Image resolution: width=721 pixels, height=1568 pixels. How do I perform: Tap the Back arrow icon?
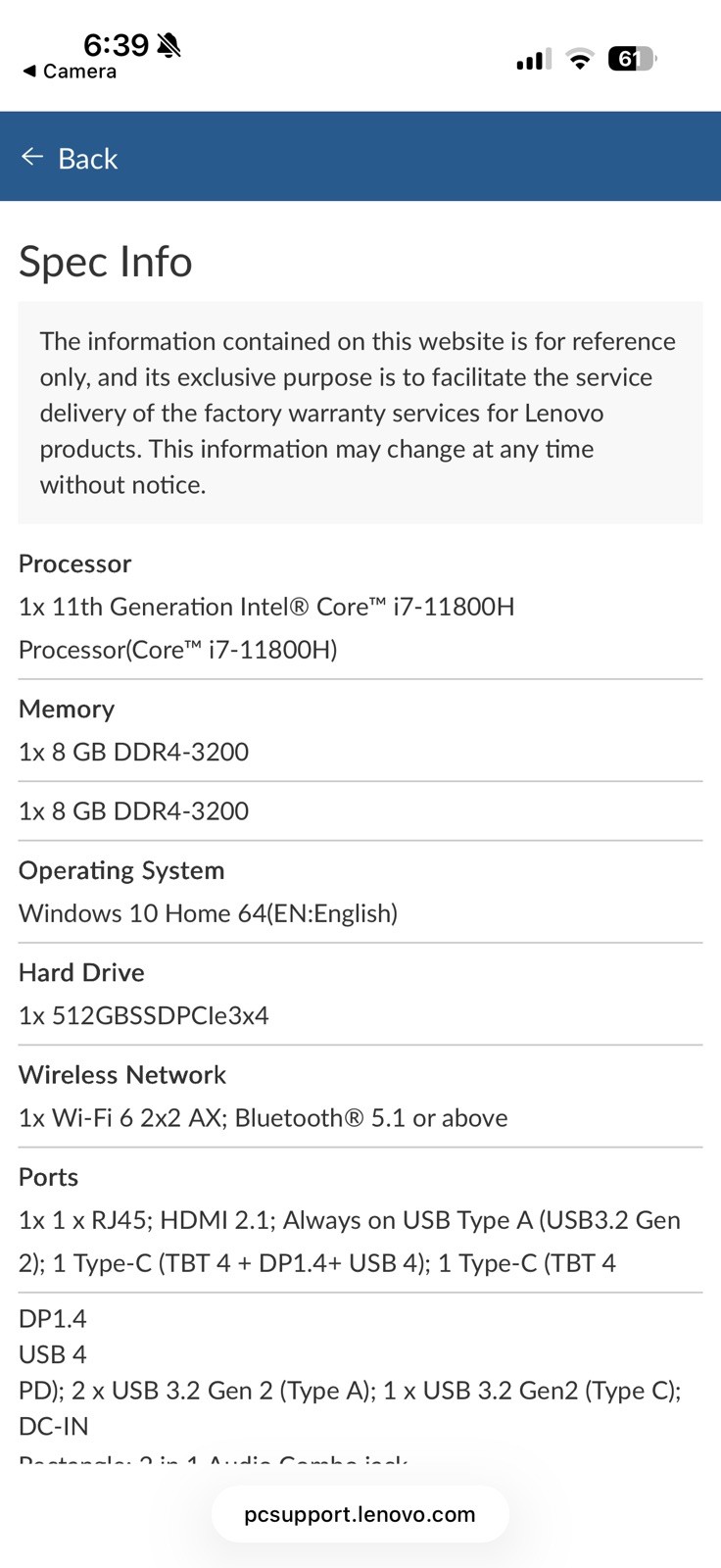pyautogui.click(x=32, y=157)
